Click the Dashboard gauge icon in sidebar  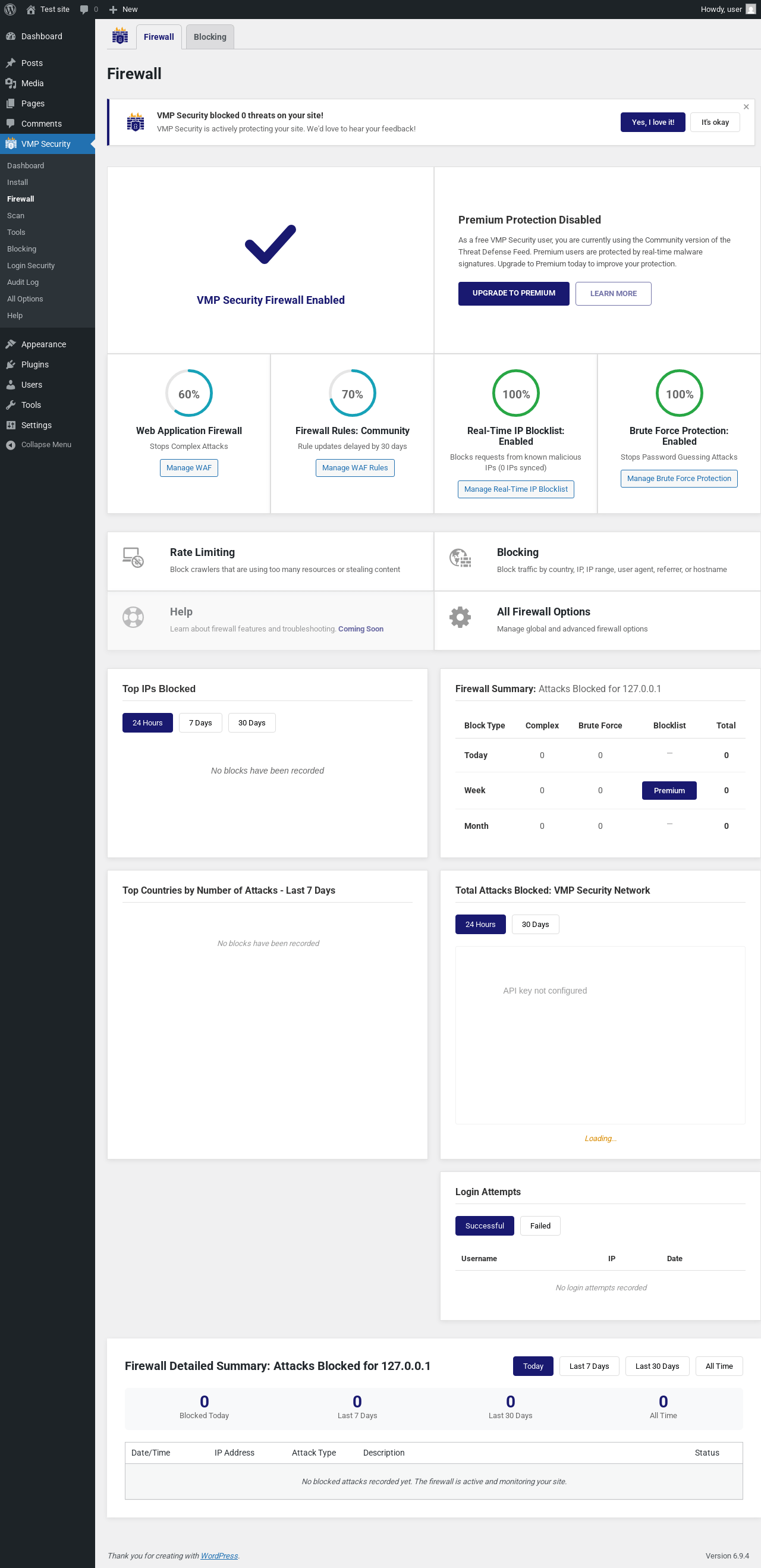tap(10, 36)
